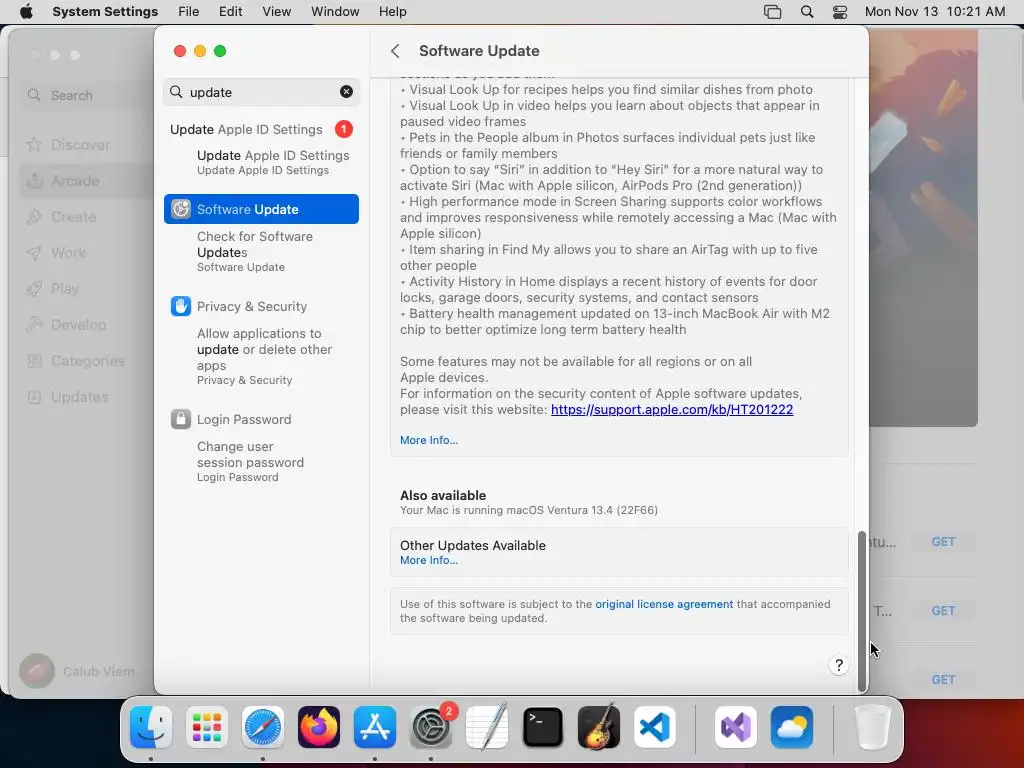Click the Also available heading
The image size is (1024, 768).
pyautogui.click(x=443, y=495)
